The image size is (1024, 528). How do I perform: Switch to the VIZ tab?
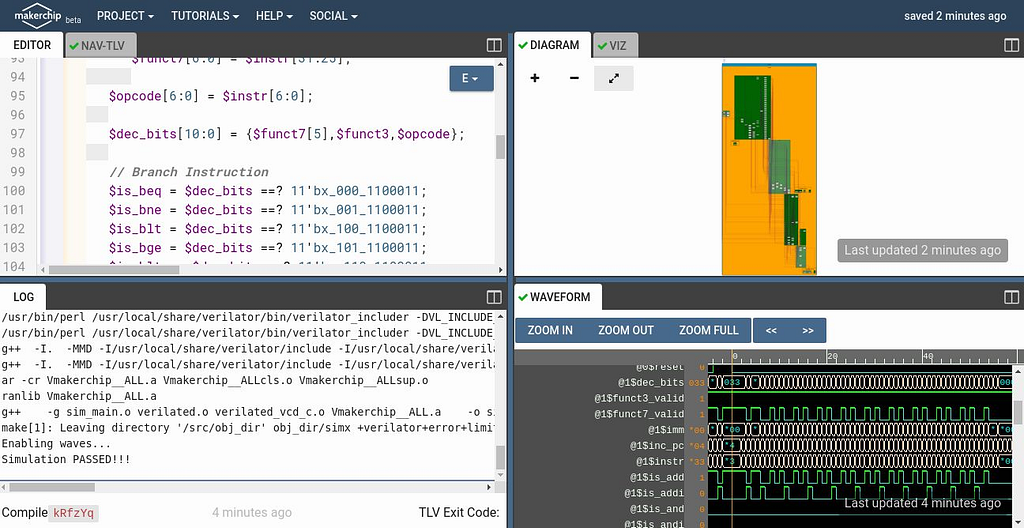(x=615, y=46)
